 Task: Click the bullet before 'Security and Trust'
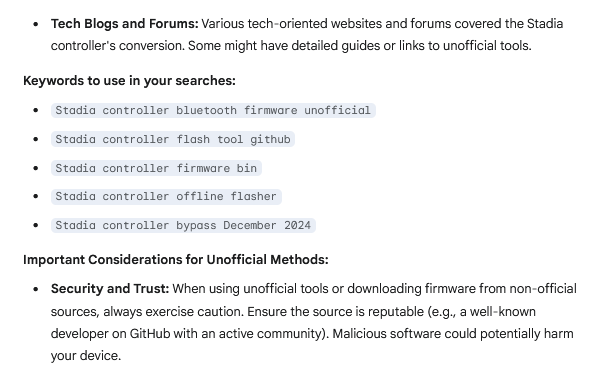pos(36,289)
